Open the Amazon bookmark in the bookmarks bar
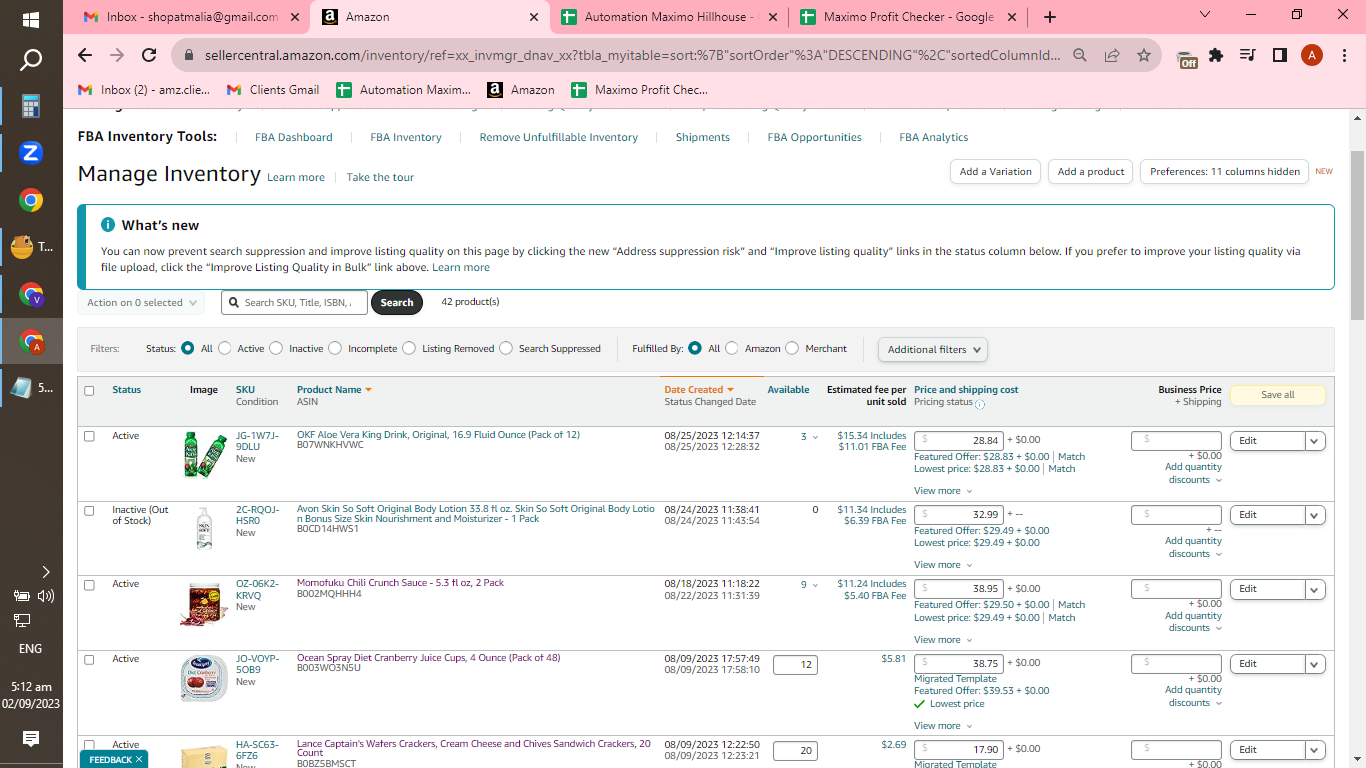The width and height of the screenshot is (1366, 768). pyautogui.click(x=521, y=89)
